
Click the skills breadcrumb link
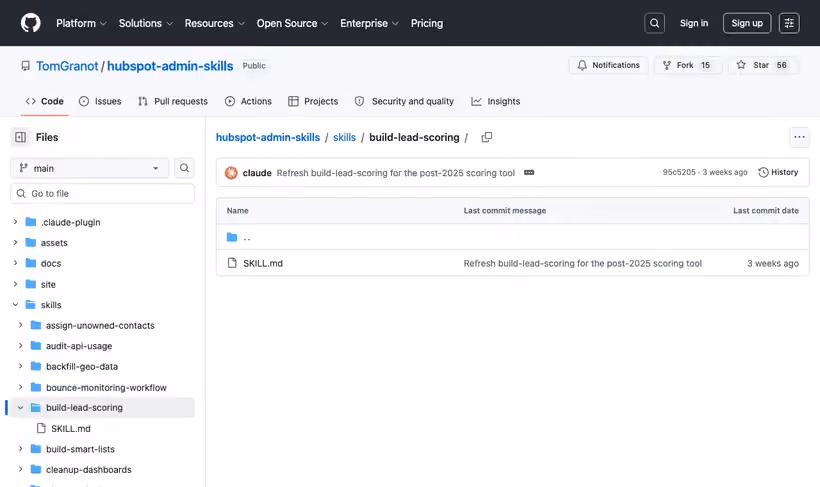click(344, 137)
